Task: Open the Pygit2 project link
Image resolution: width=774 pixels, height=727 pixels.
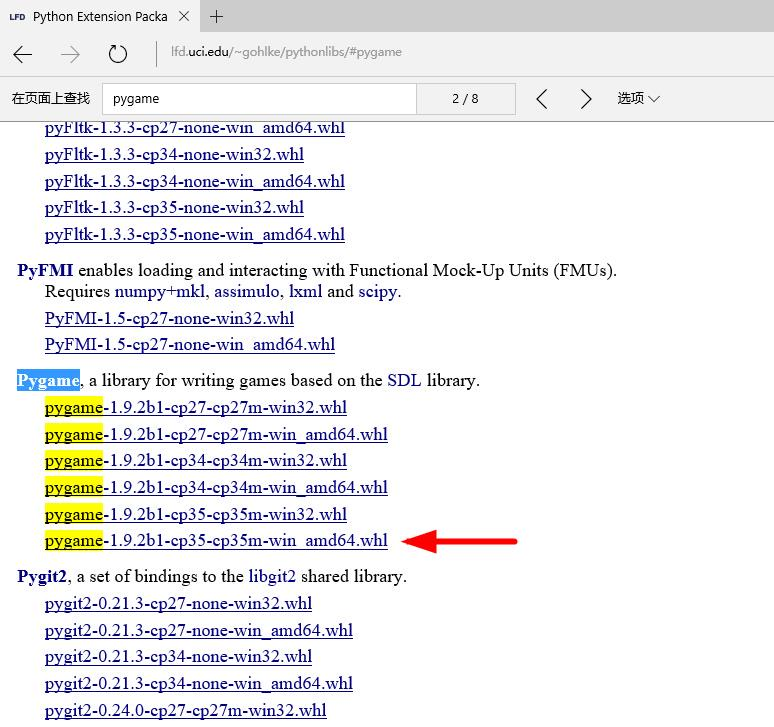Action: [41, 576]
